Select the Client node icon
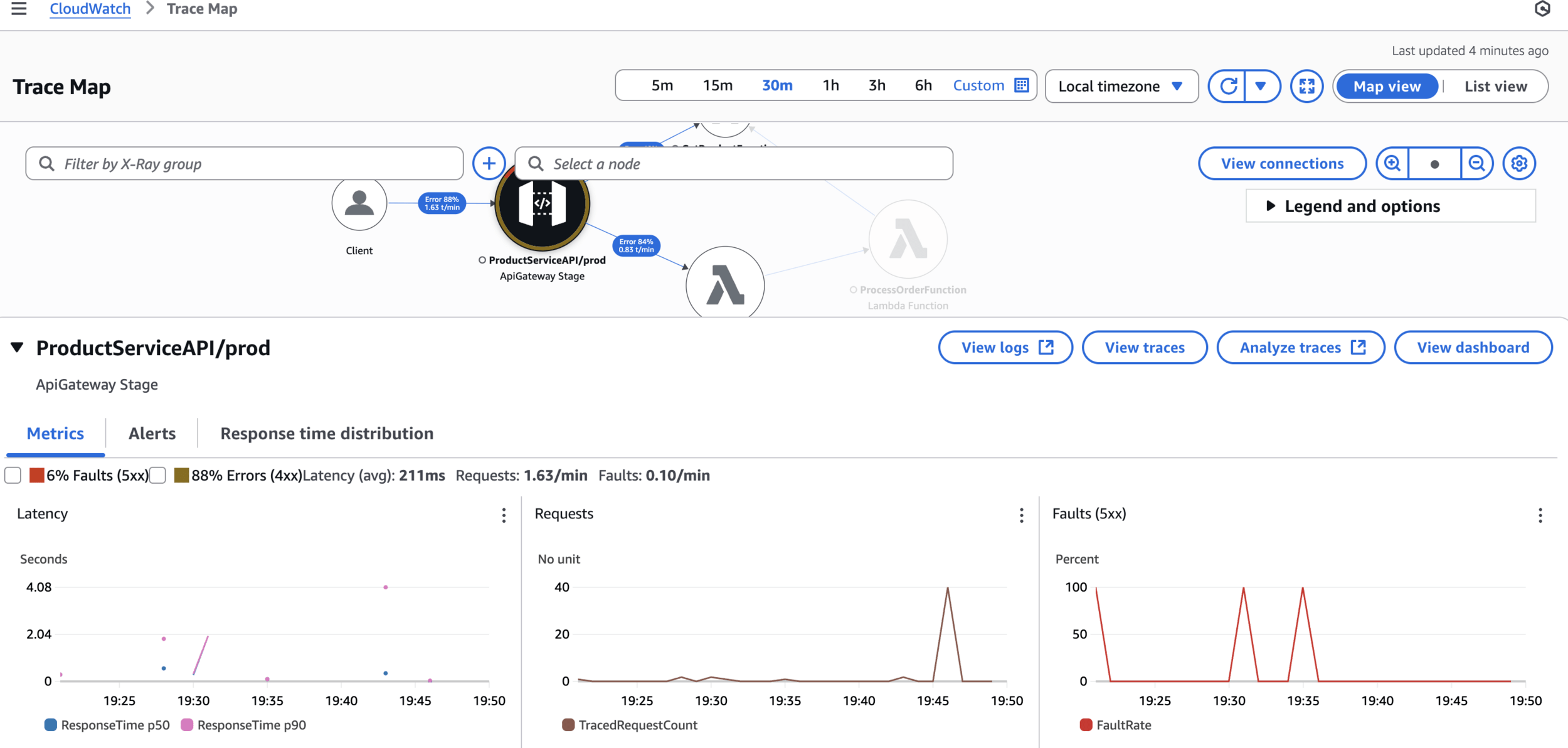 click(359, 203)
